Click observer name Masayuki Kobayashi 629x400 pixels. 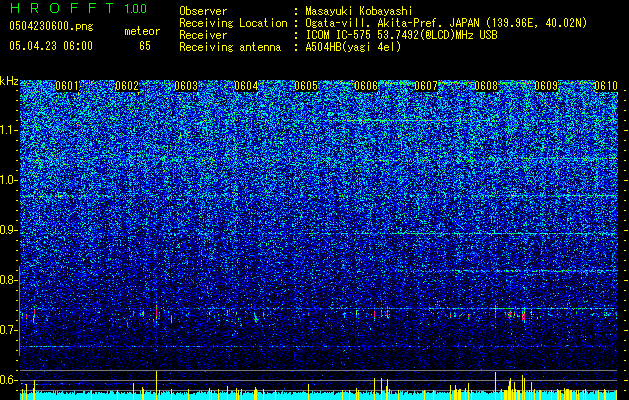coord(359,11)
